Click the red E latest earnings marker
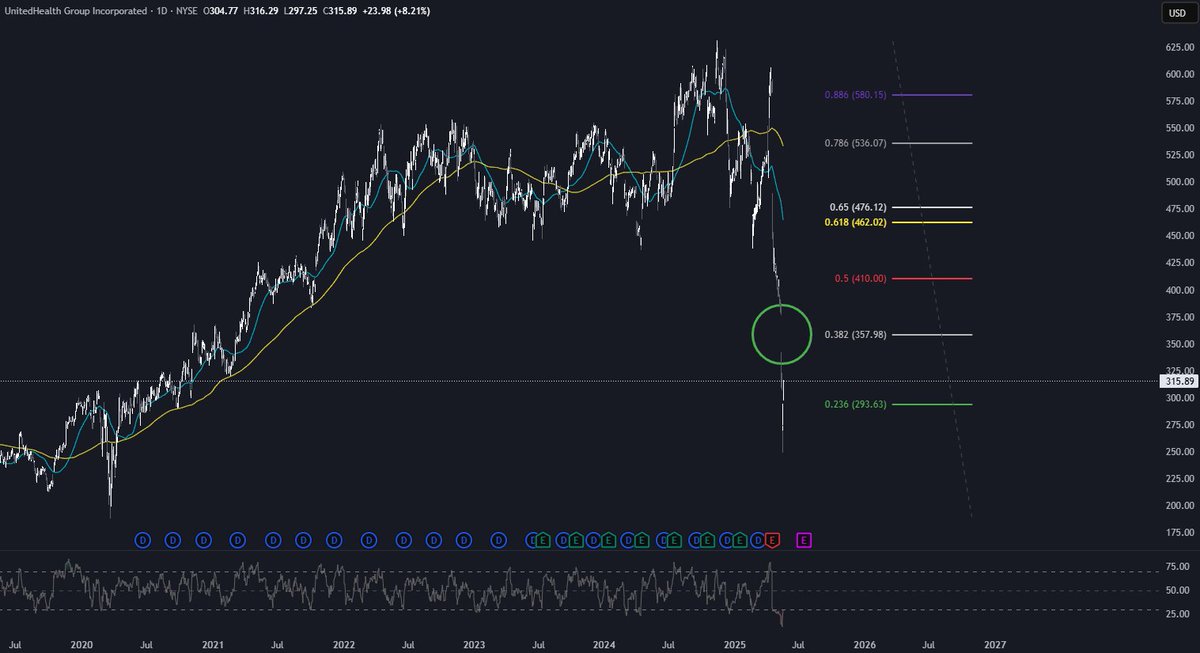Viewport: 1200px width, 653px height. coord(774,540)
